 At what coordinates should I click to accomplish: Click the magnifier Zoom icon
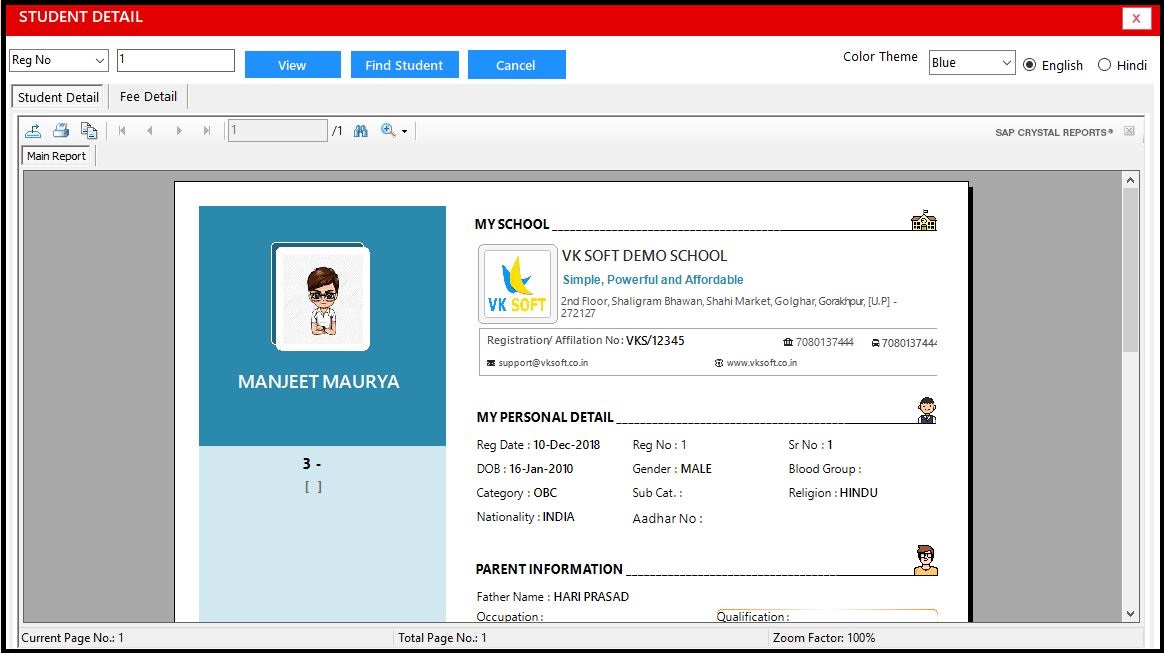click(388, 131)
